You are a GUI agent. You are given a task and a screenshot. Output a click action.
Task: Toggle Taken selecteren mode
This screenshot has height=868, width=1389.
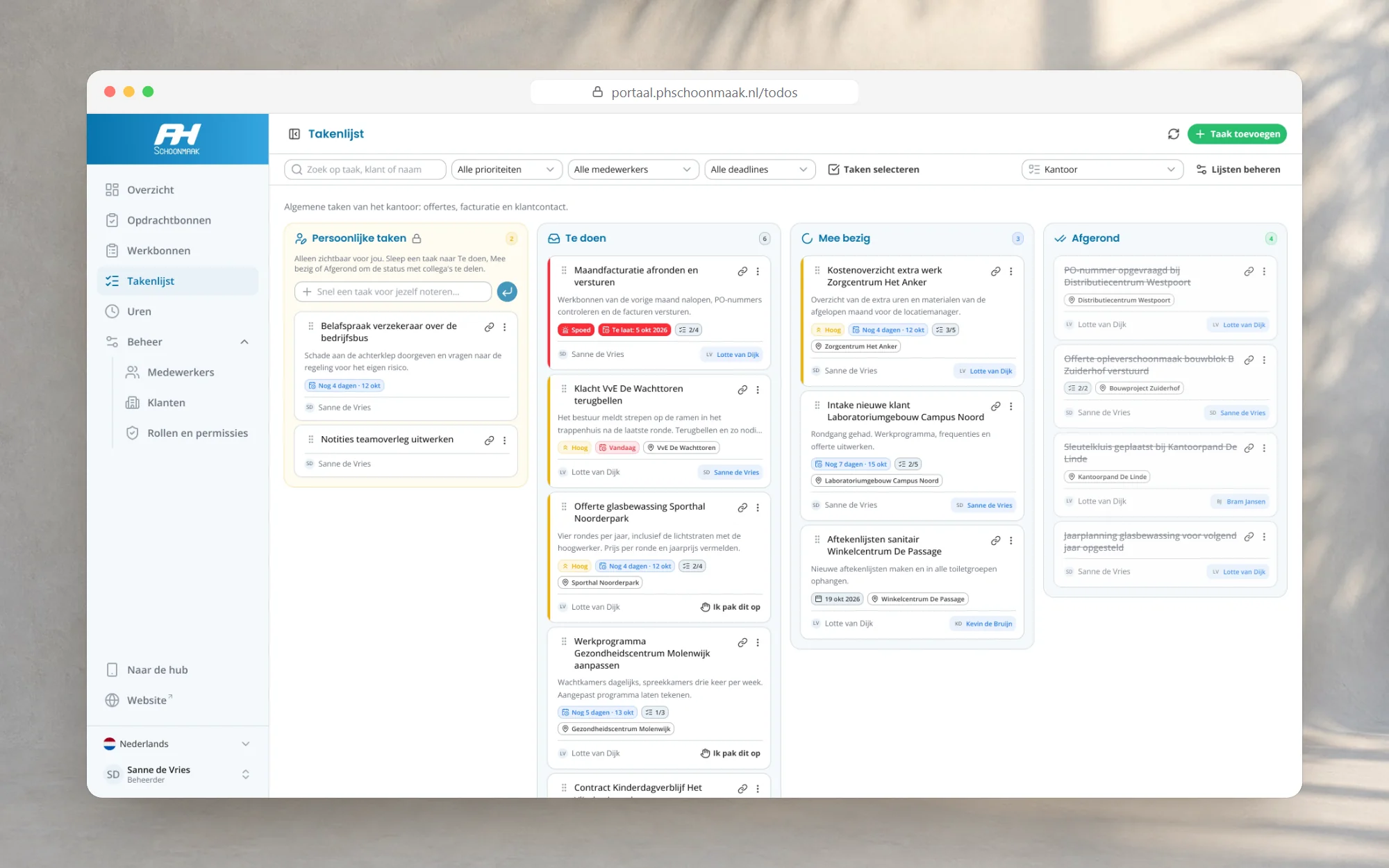[874, 169]
